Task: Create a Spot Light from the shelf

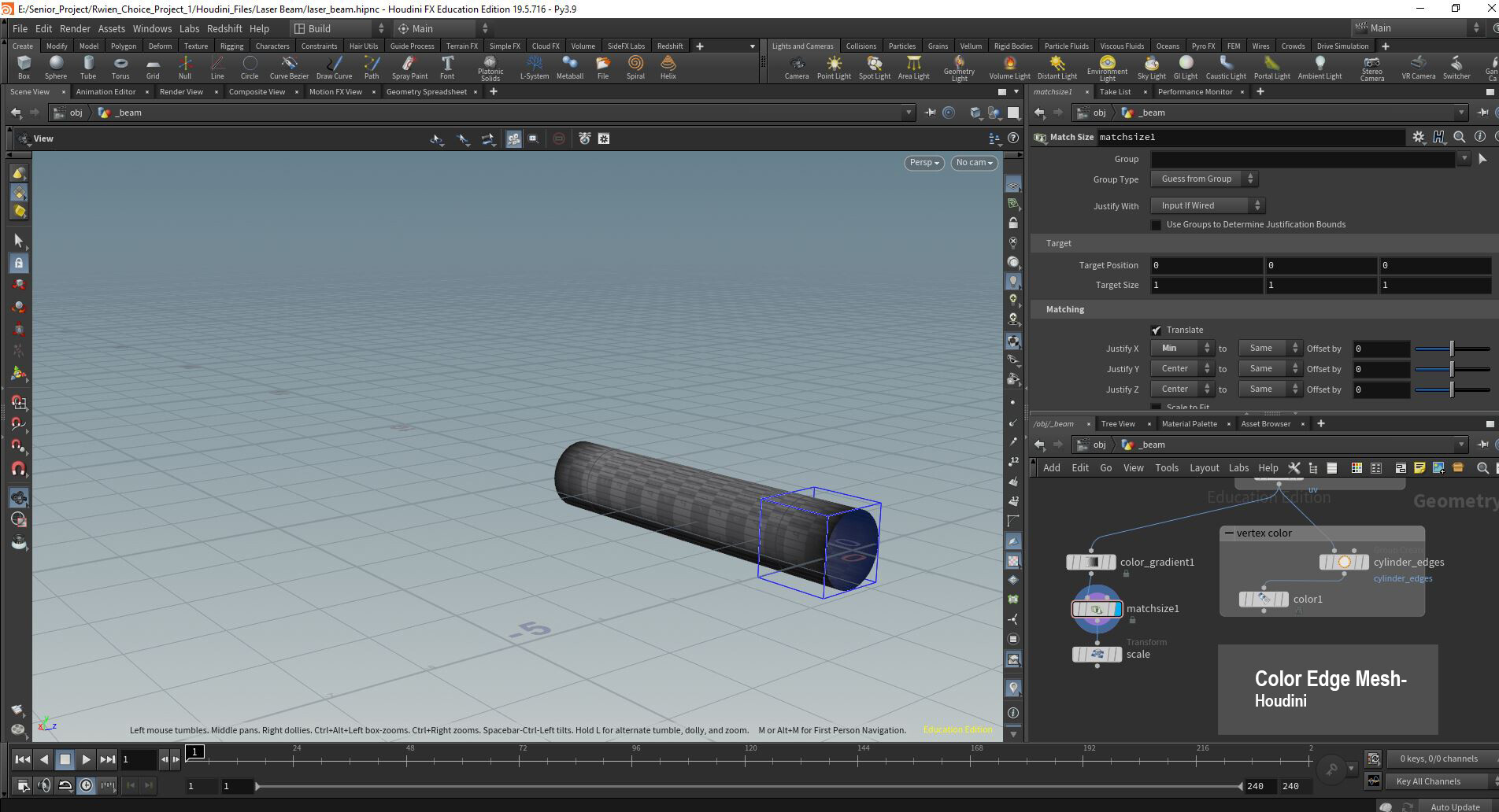Action: [x=874, y=66]
